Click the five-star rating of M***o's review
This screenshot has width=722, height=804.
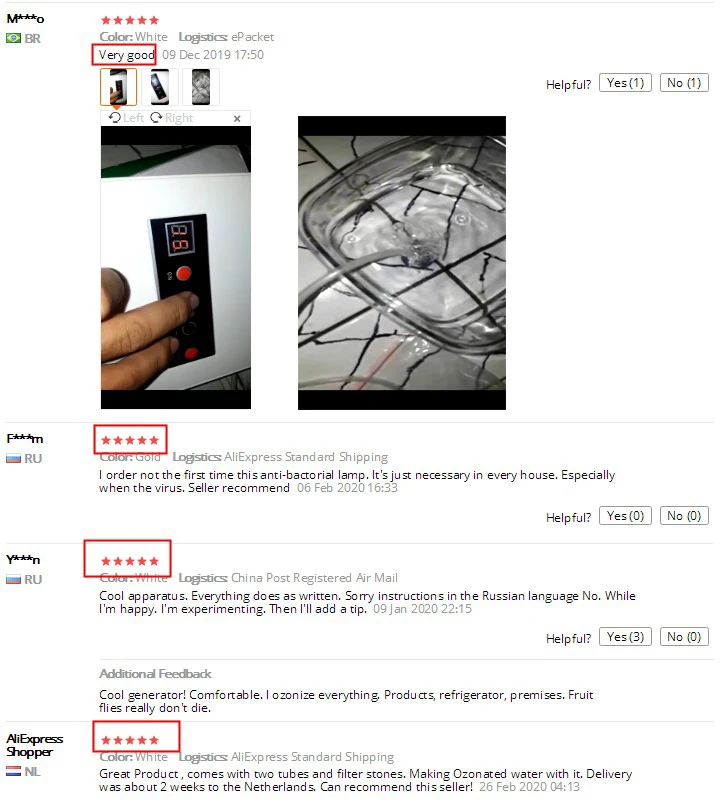[130, 21]
